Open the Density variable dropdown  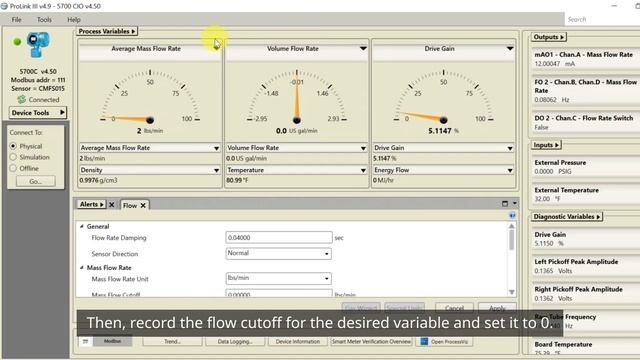click(216, 170)
